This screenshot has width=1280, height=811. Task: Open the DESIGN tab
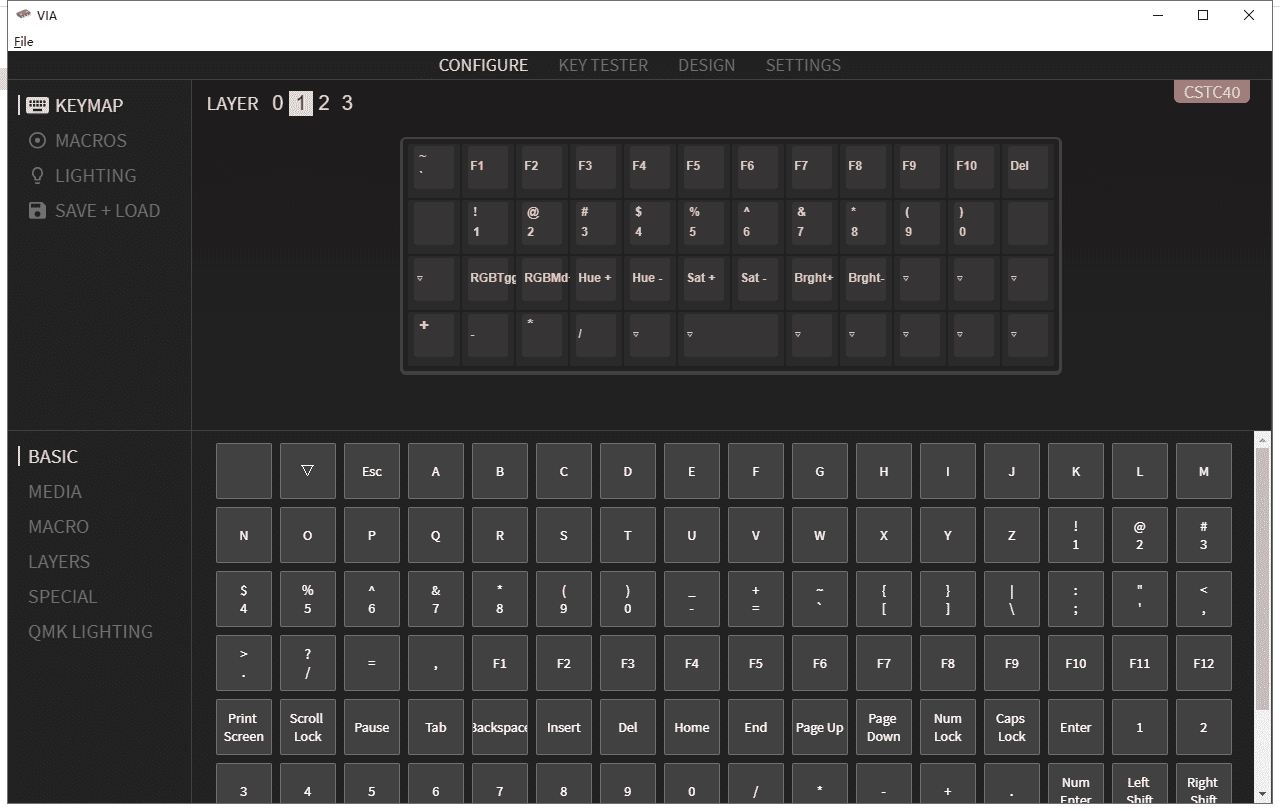pyautogui.click(x=707, y=65)
